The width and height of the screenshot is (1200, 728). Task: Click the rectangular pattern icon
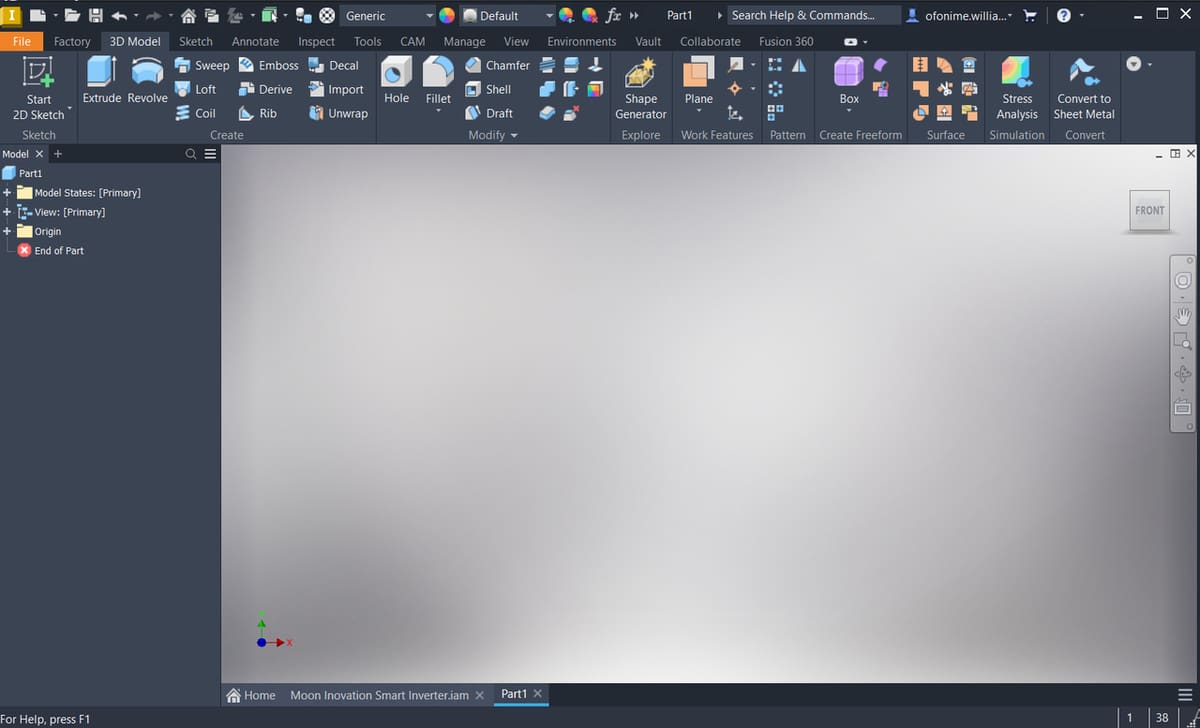(775, 65)
